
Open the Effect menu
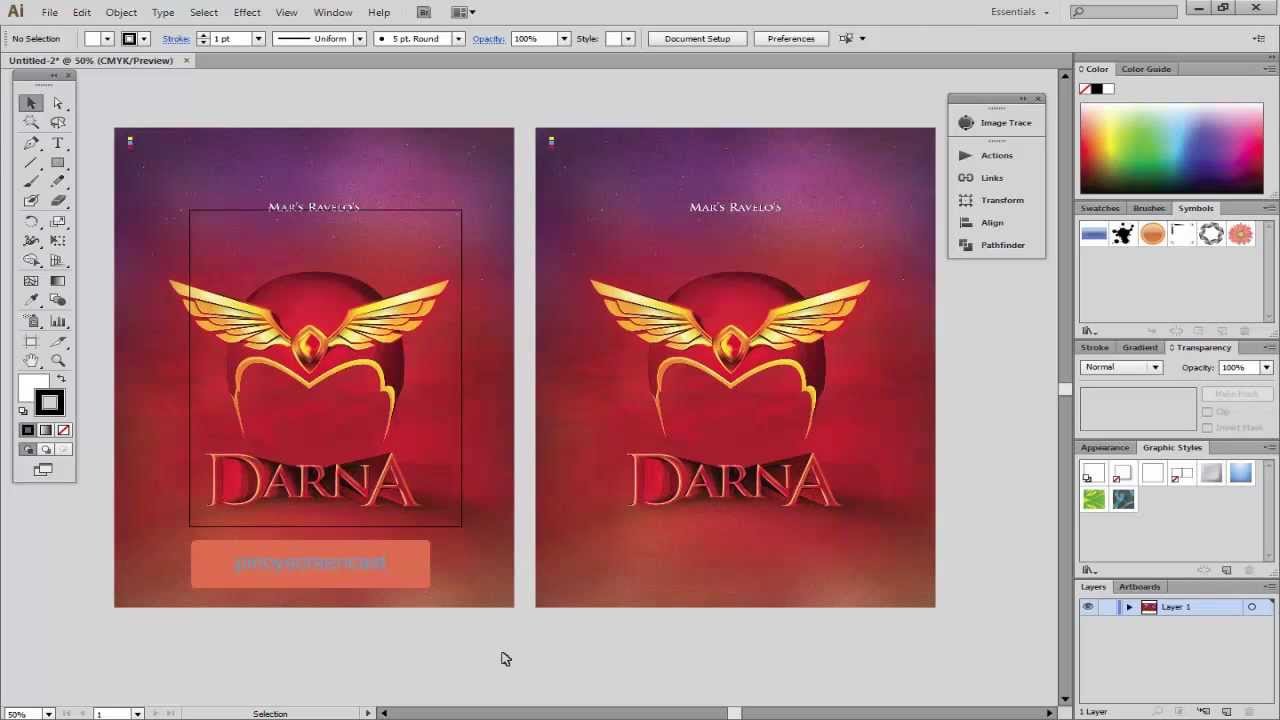click(247, 12)
